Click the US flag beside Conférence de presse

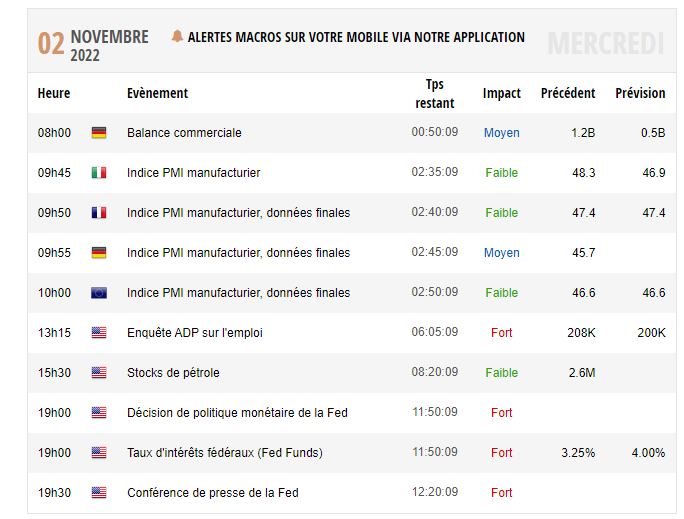click(x=99, y=493)
